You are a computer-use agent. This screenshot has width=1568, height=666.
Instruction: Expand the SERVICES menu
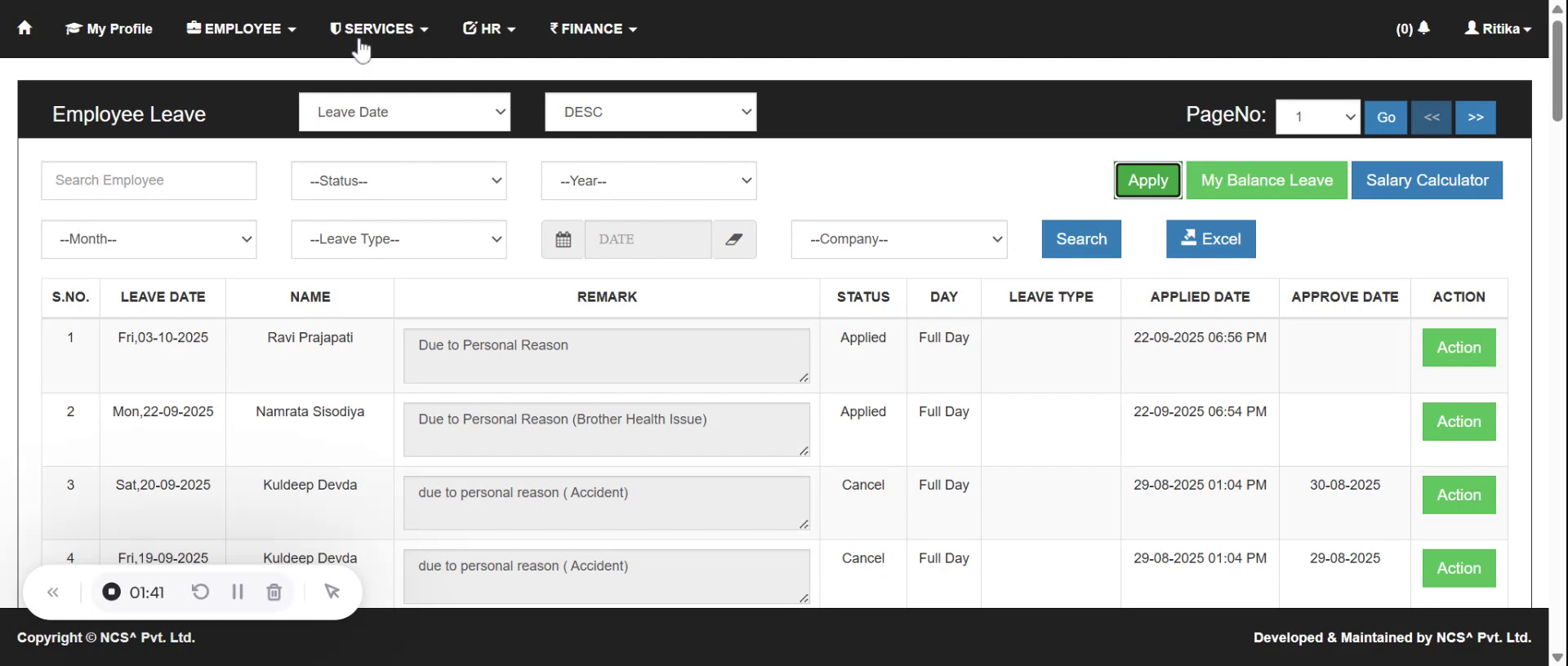(379, 29)
